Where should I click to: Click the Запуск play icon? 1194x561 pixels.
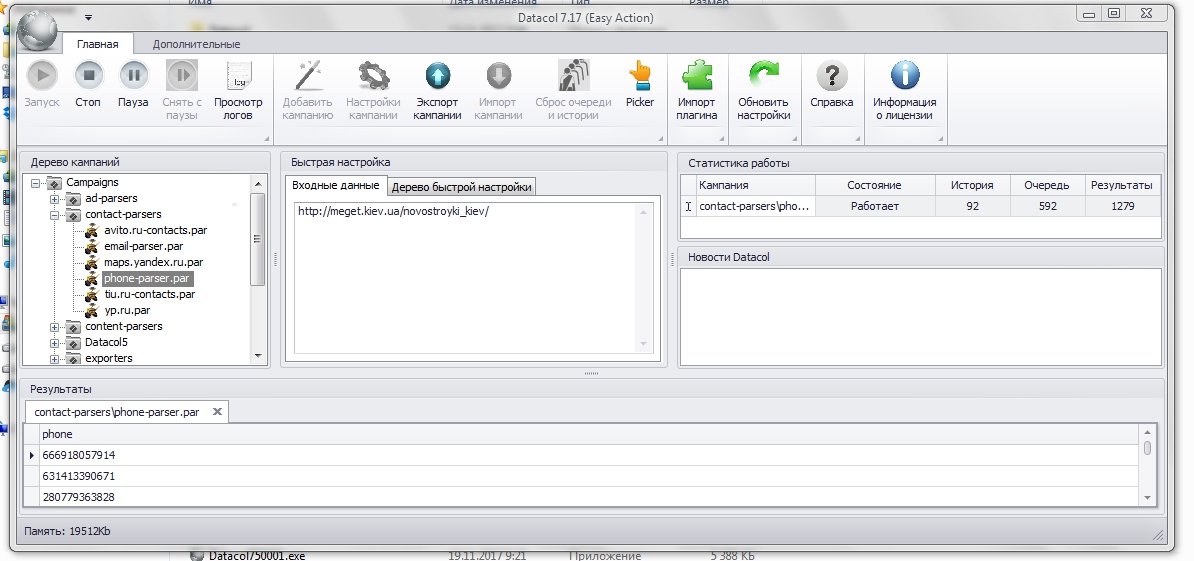point(42,75)
